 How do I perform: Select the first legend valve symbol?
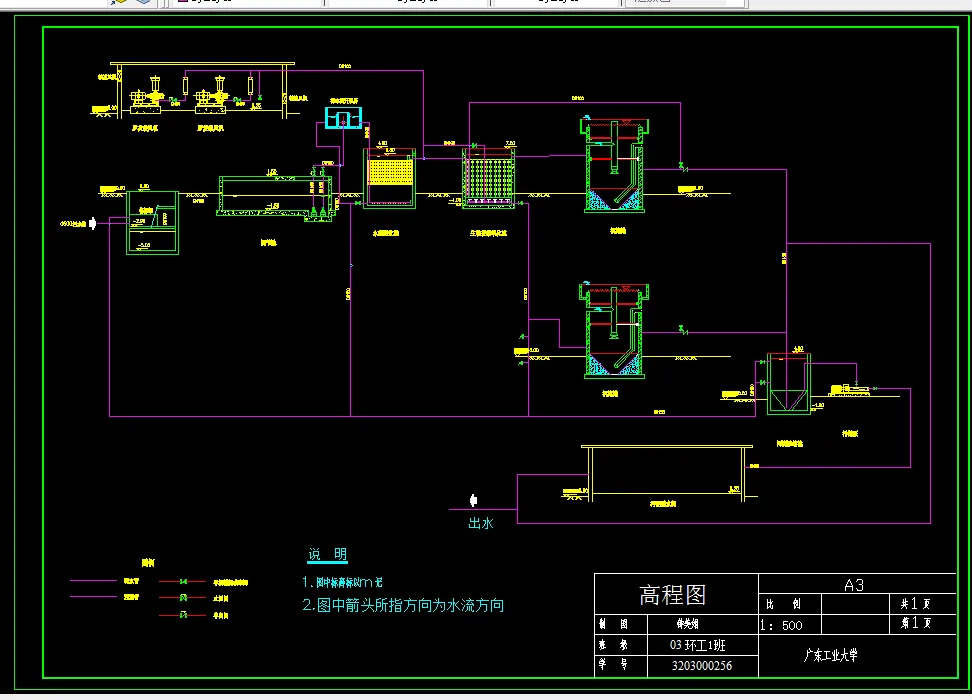coord(183,582)
